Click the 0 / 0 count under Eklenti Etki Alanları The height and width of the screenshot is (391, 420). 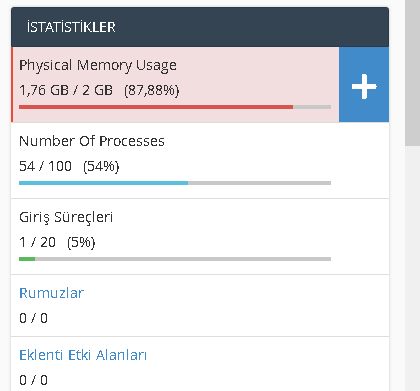pos(33,380)
